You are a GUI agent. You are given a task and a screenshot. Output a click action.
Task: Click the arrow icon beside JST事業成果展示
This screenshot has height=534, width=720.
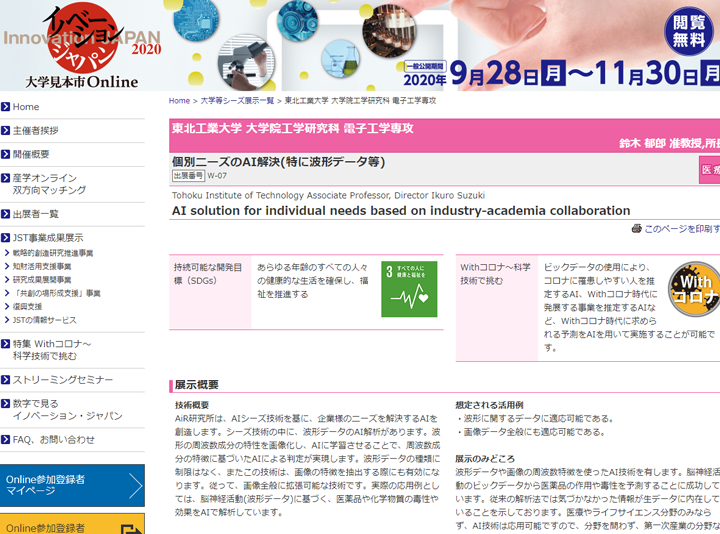[x=6, y=238]
